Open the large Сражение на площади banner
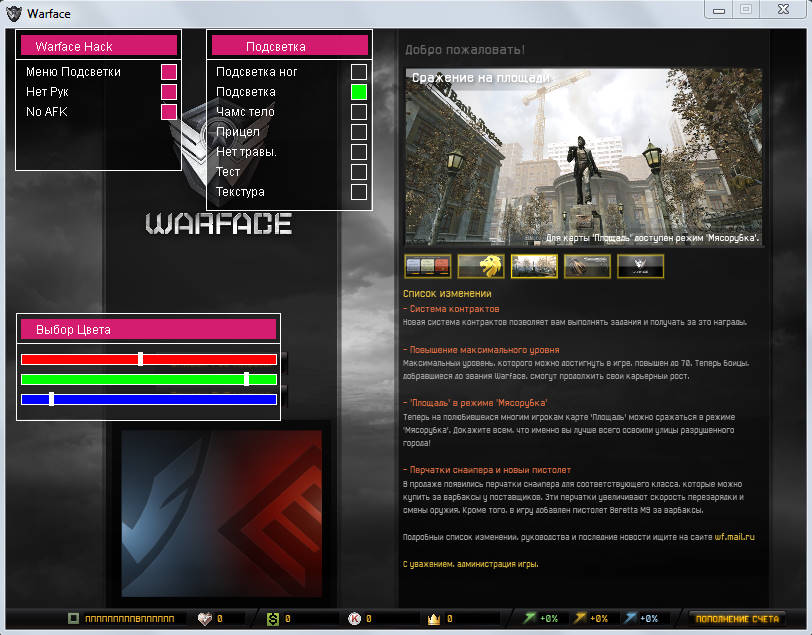Image resolution: width=812 pixels, height=635 pixels. [x=584, y=157]
